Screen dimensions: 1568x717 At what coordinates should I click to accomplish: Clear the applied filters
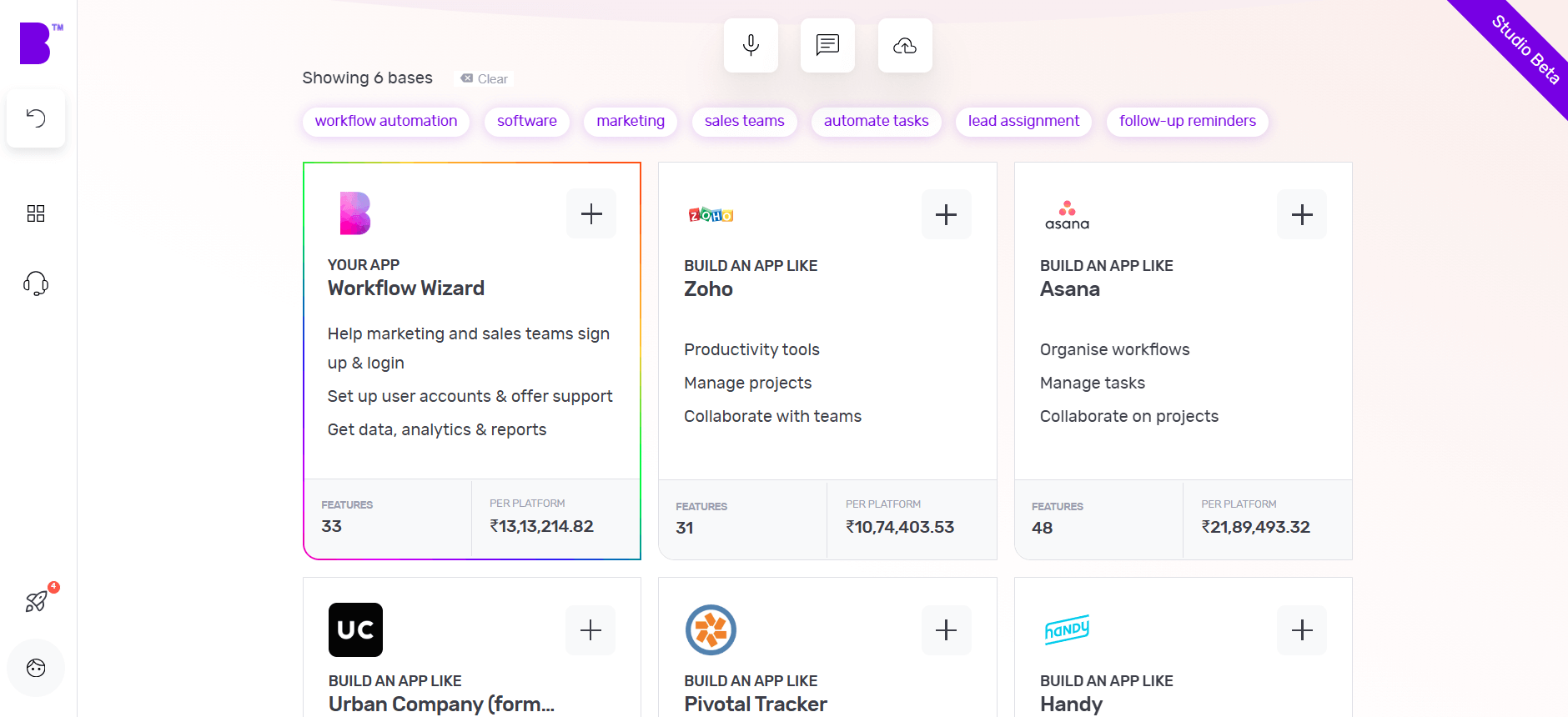point(484,78)
